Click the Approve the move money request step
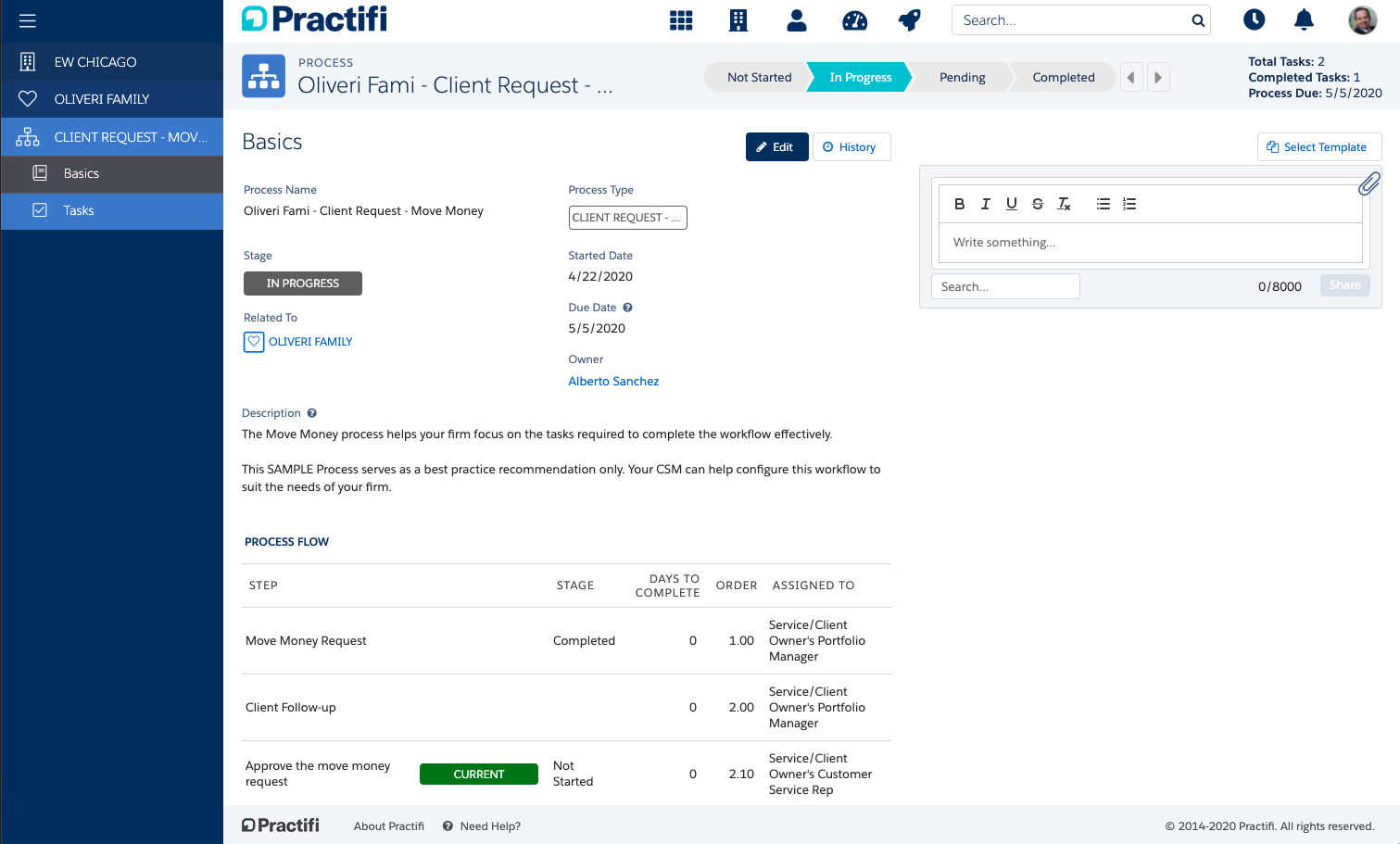Screen dimensions: 1400x844 [318, 774]
